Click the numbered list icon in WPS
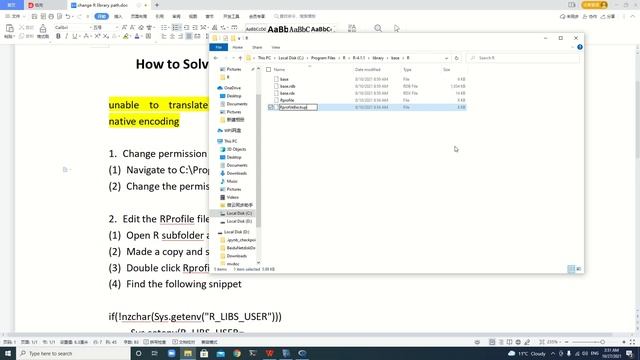The height and width of the screenshot is (360, 640). point(176,27)
